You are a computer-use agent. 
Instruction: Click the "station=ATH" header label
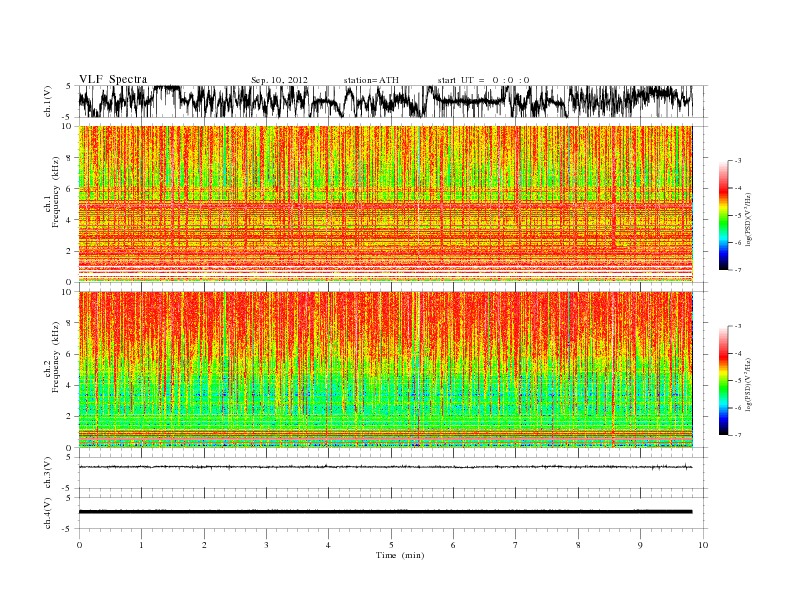(x=371, y=80)
